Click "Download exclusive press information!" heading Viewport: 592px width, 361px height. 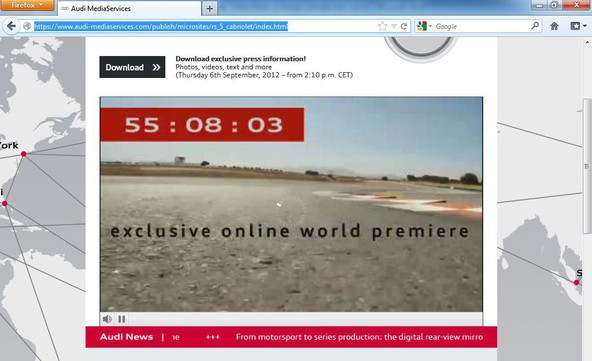click(x=240, y=59)
